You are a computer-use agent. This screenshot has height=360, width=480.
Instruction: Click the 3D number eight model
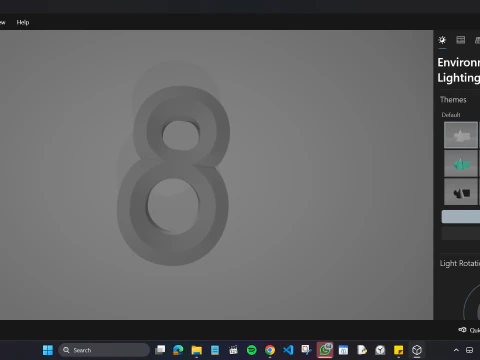coord(173,175)
